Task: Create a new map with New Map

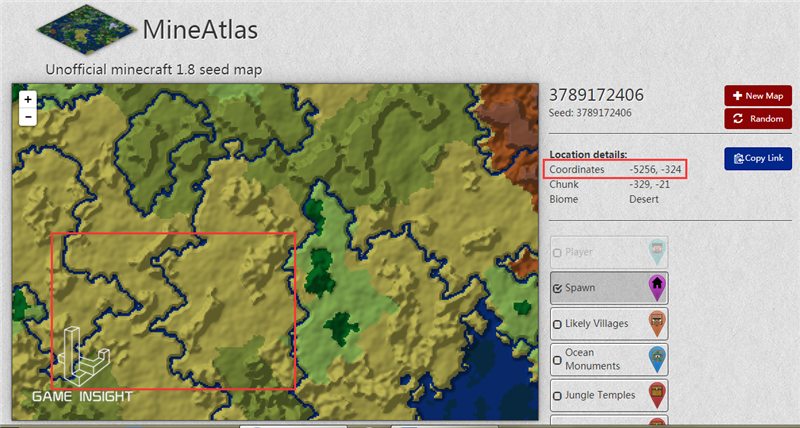Action: (x=758, y=96)
